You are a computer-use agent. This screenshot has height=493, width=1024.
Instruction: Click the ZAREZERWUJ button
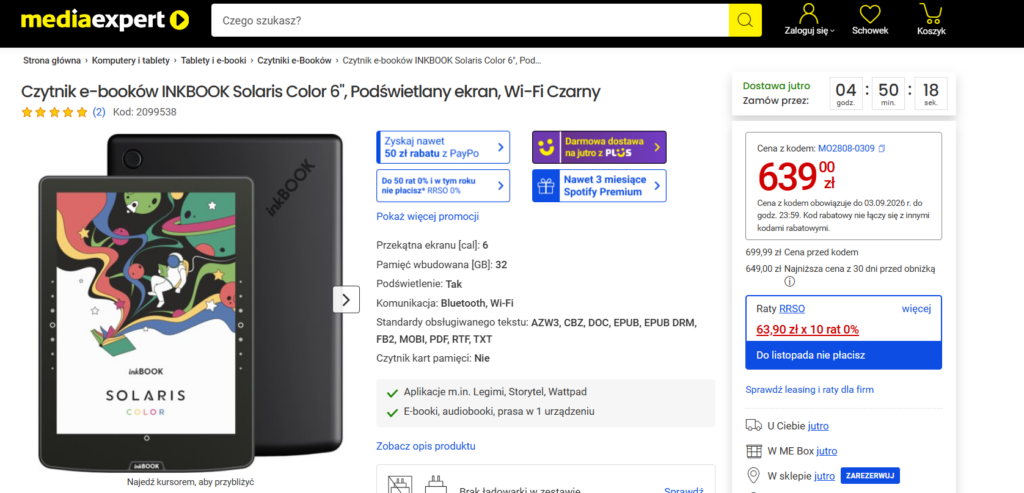tap(870, 475)
